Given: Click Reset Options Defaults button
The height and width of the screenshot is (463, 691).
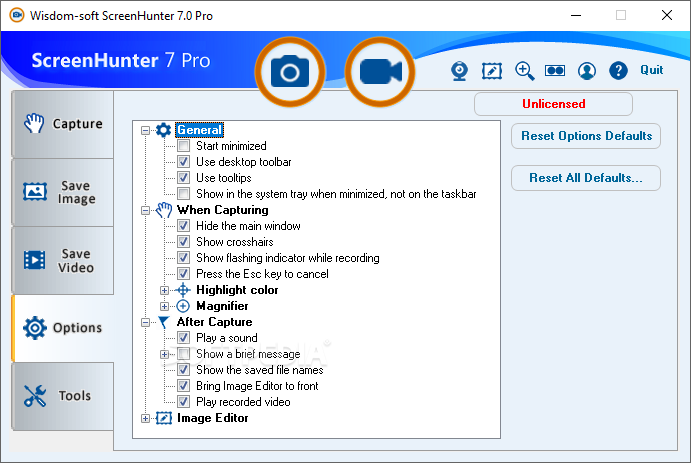Looking at the screenshot, I should (x=586, y=136).
